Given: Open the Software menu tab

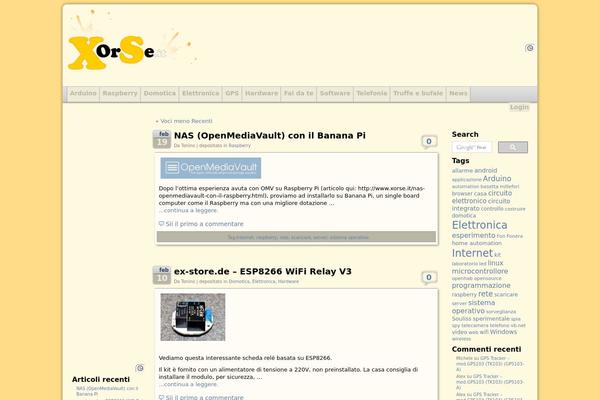Looking at the screenshot, I should pos(335,93).
